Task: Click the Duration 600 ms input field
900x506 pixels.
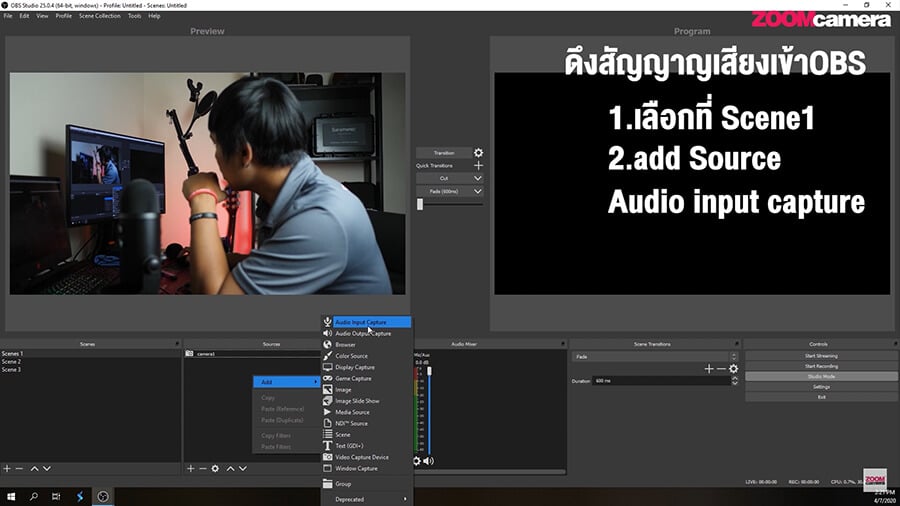Action: coord(662,380)
